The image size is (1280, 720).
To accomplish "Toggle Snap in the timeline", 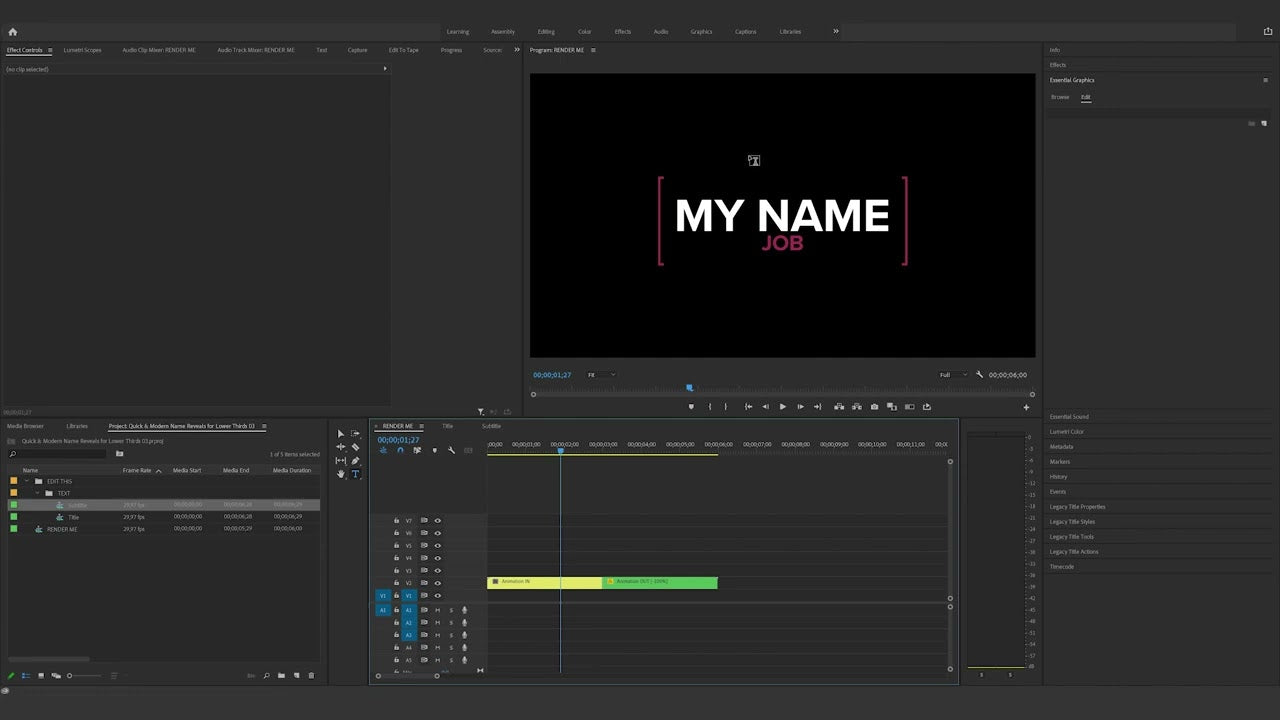I will (x=400, y=450).
